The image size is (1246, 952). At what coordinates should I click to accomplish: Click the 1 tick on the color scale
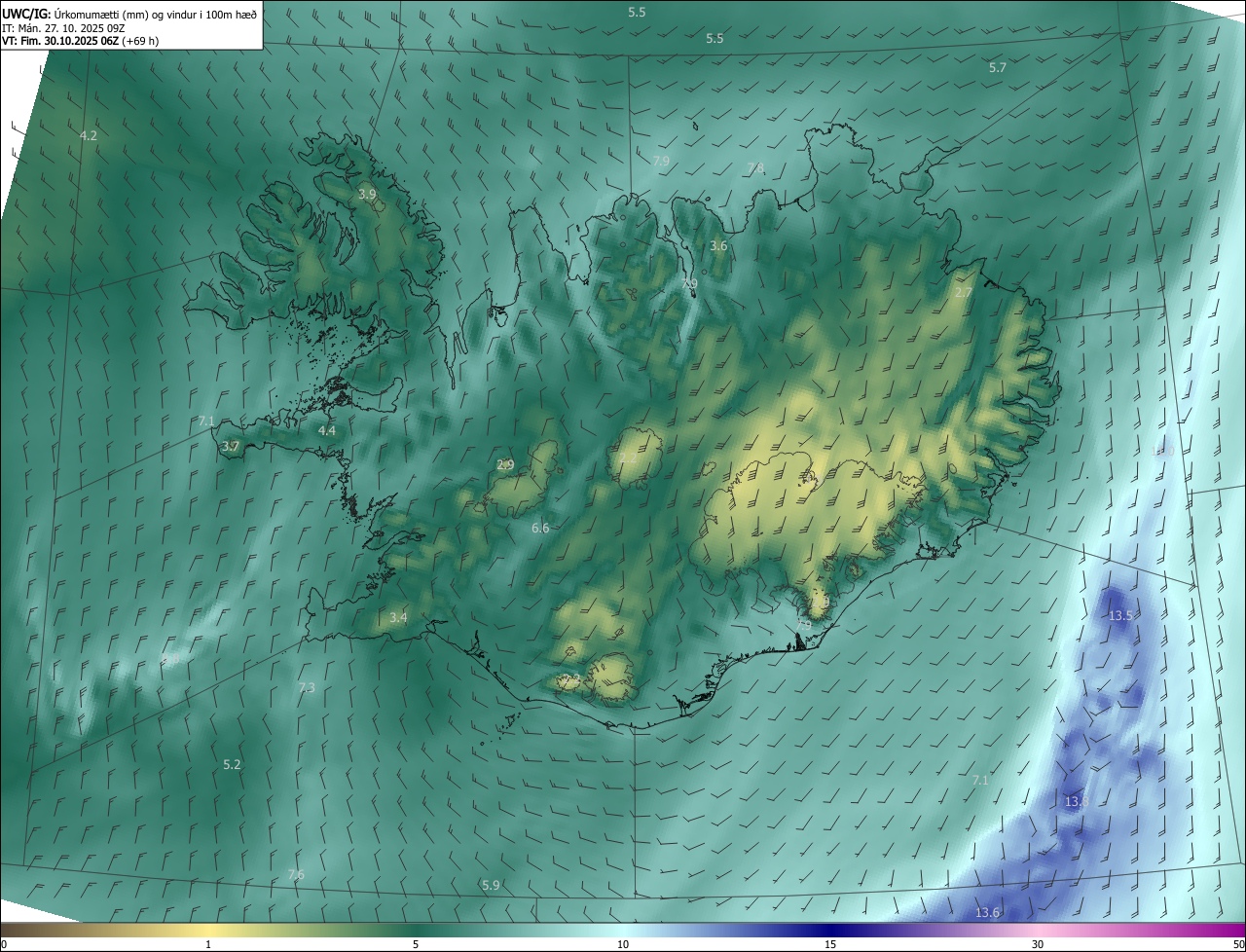click(x=208, y=945)
